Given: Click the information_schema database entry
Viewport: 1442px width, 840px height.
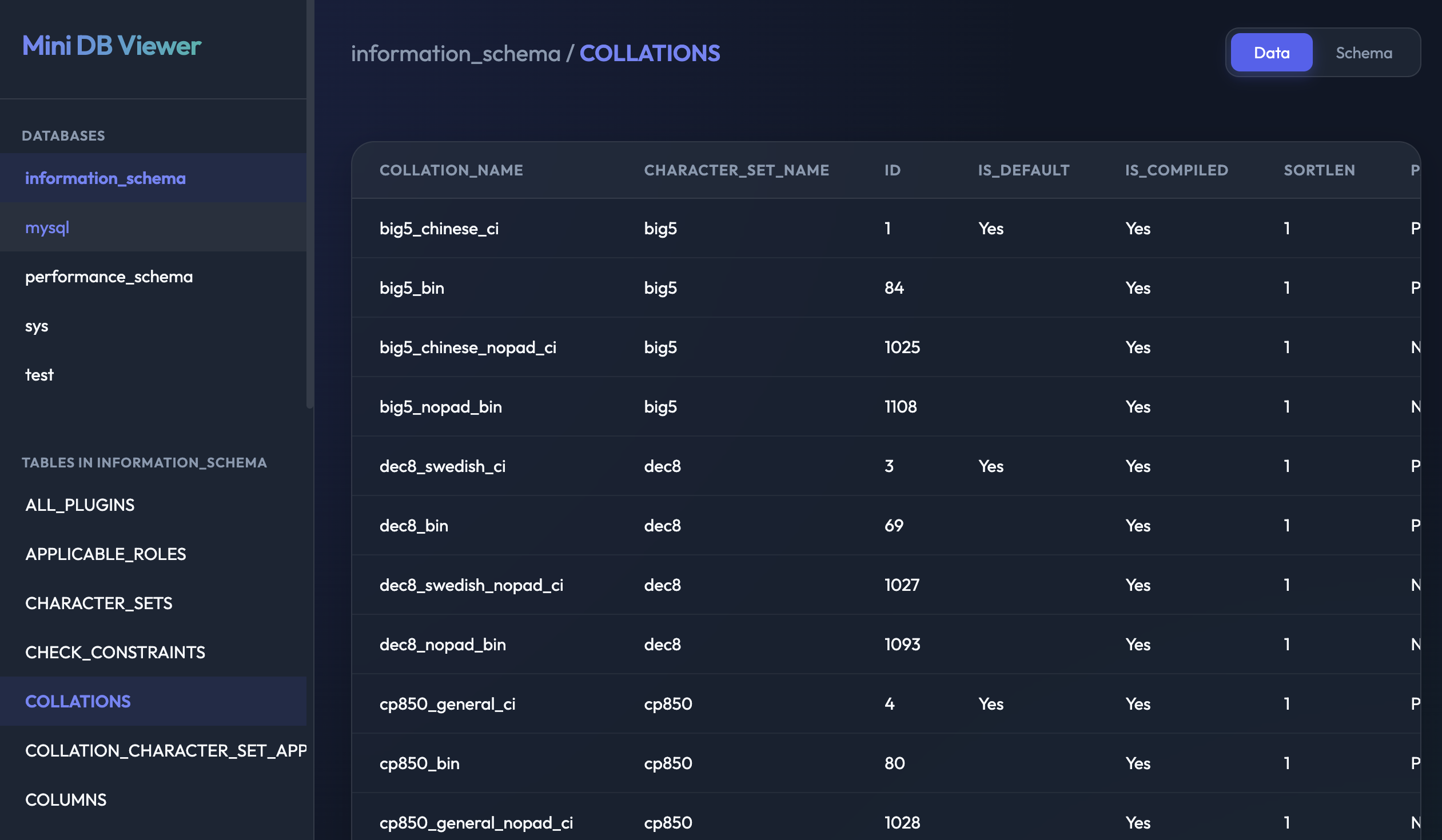Looking at the screenshot, I should [105, 178].
